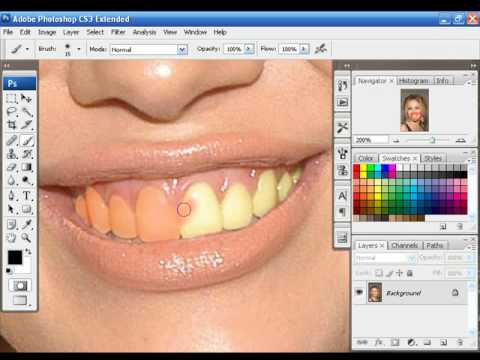Open the File menu
The height and width of the screenshot is (360, 480).
click(x=8, y=32)
